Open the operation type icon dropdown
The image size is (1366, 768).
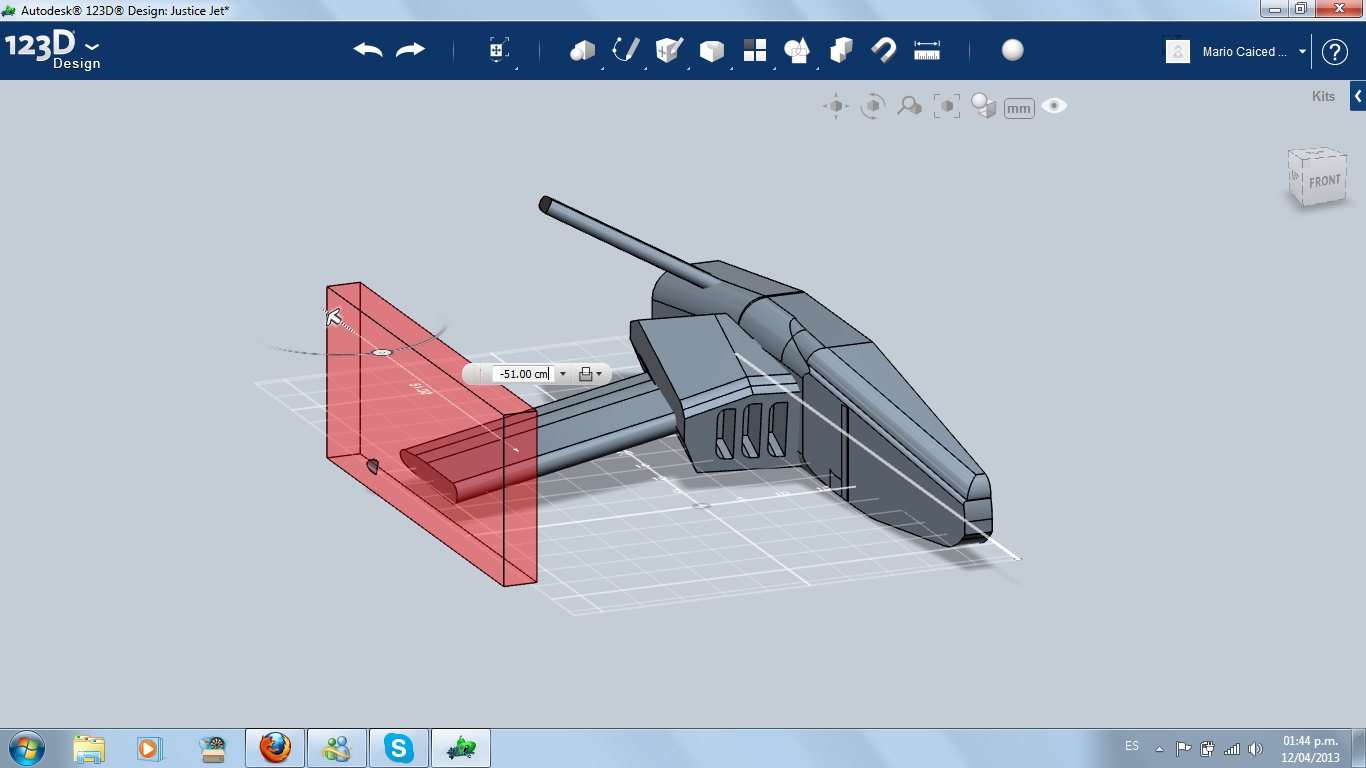click(x=590, y=374)
